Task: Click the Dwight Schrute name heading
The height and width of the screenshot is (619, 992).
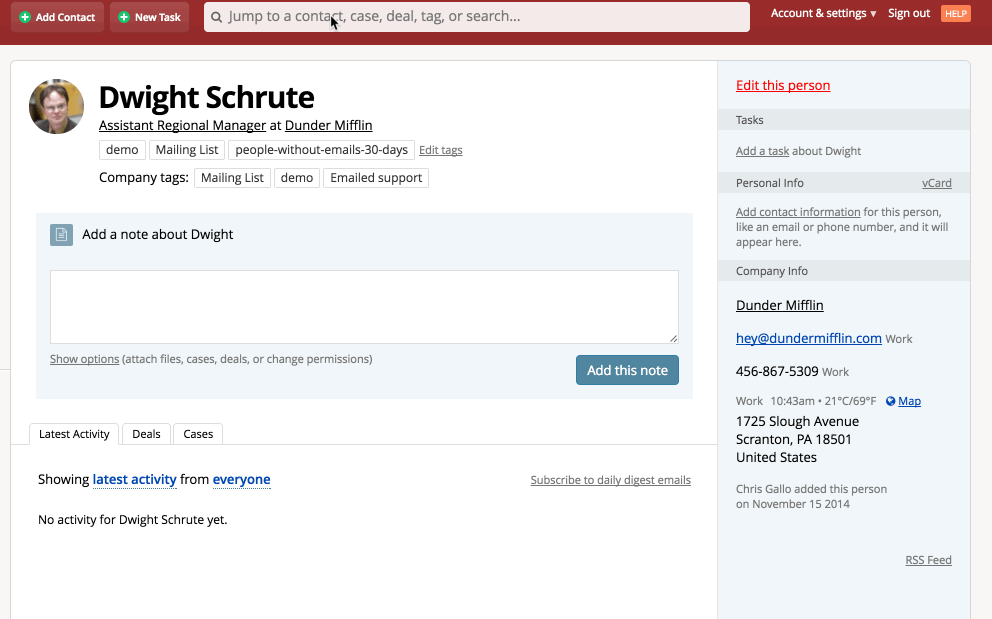Action: point(206,97)
